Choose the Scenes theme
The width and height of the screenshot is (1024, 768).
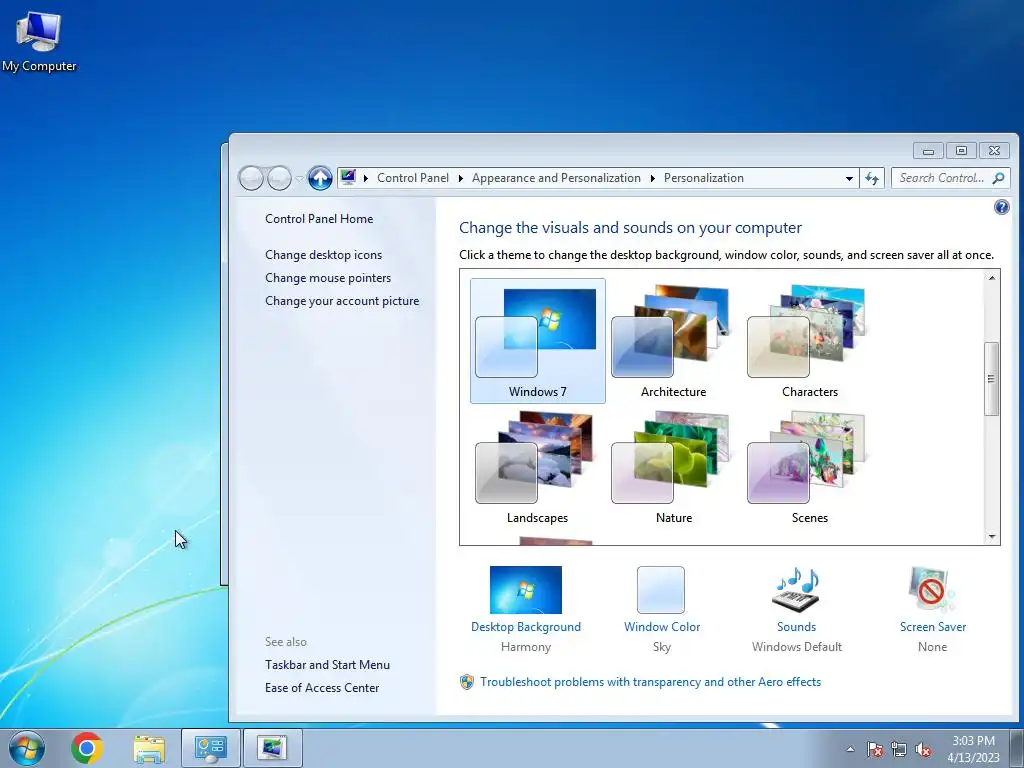point(809,467)
